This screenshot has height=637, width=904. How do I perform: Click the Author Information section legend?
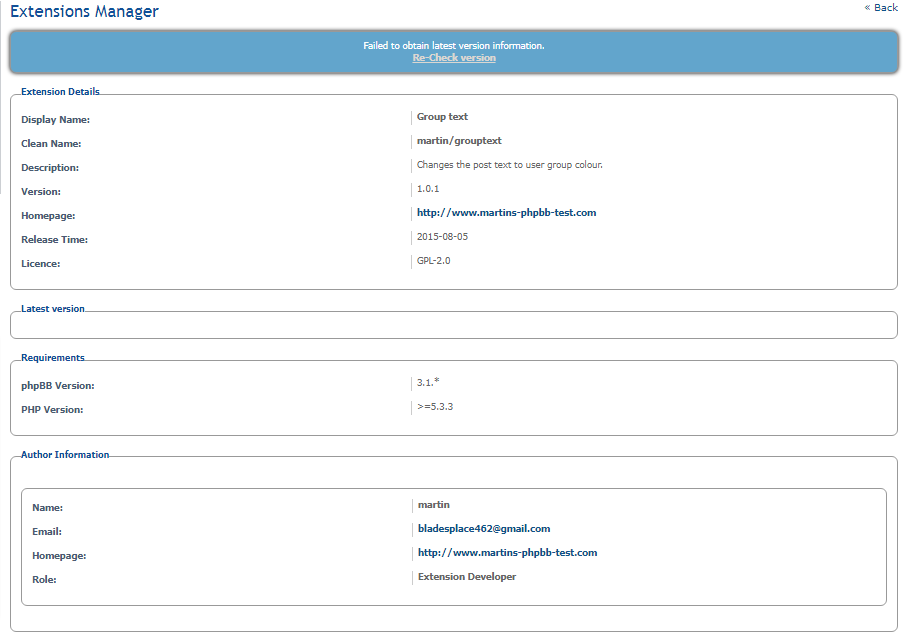[65, 455]
